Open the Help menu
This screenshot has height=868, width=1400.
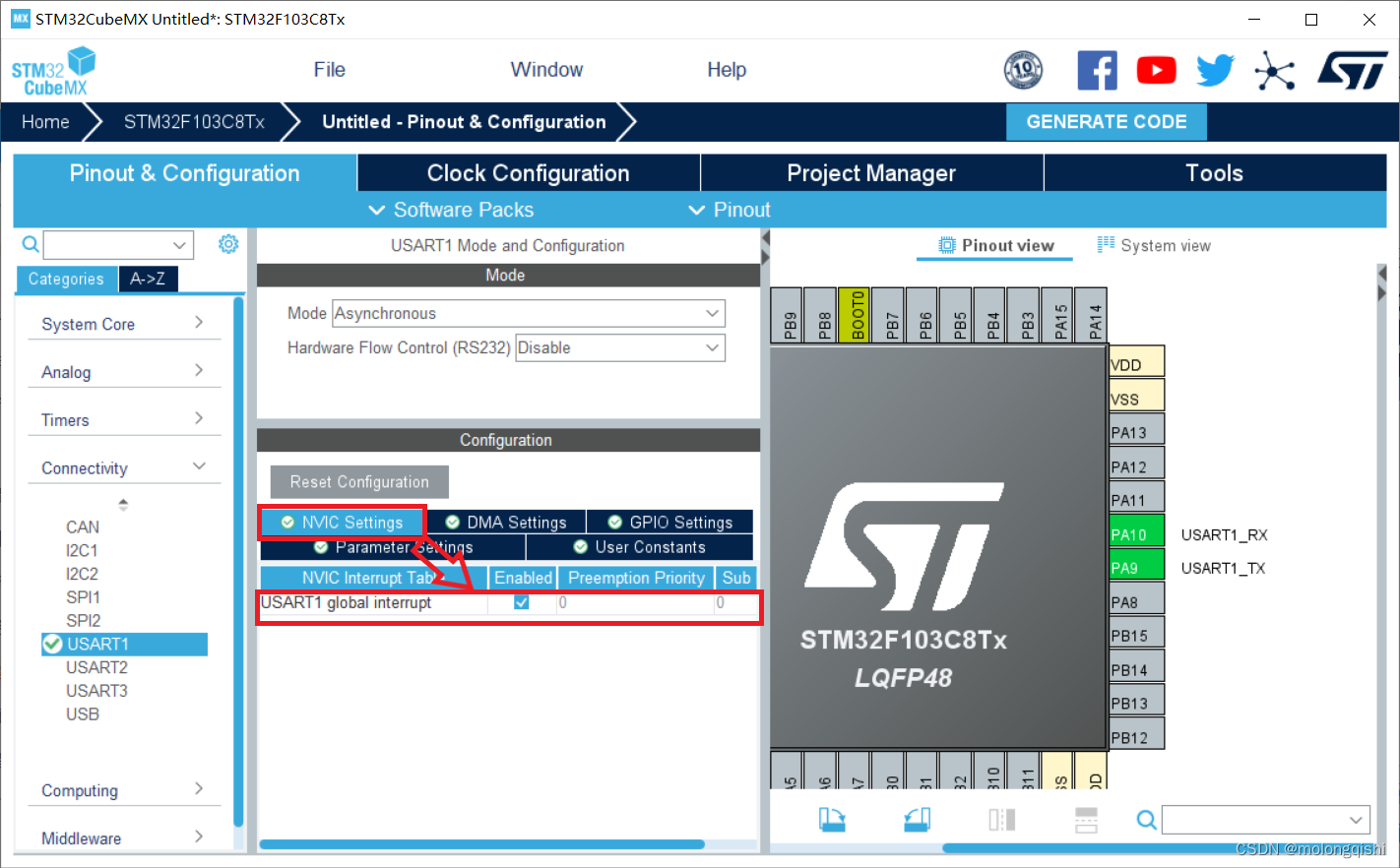tap(727, 70)
